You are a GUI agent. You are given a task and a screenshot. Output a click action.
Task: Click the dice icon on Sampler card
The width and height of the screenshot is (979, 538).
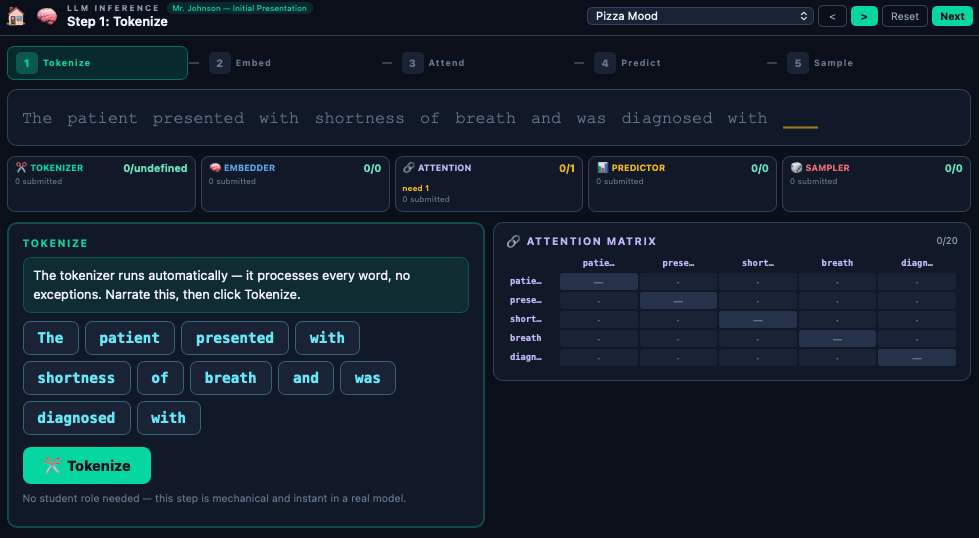point(796,167)
